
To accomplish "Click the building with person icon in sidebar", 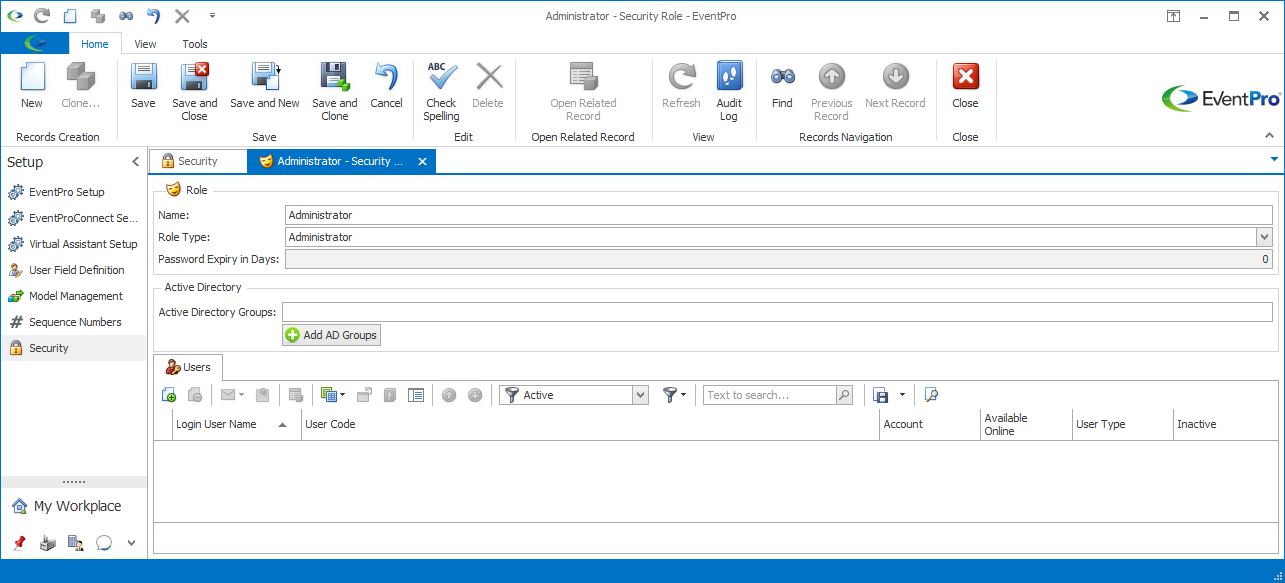I will pos(75,543).
